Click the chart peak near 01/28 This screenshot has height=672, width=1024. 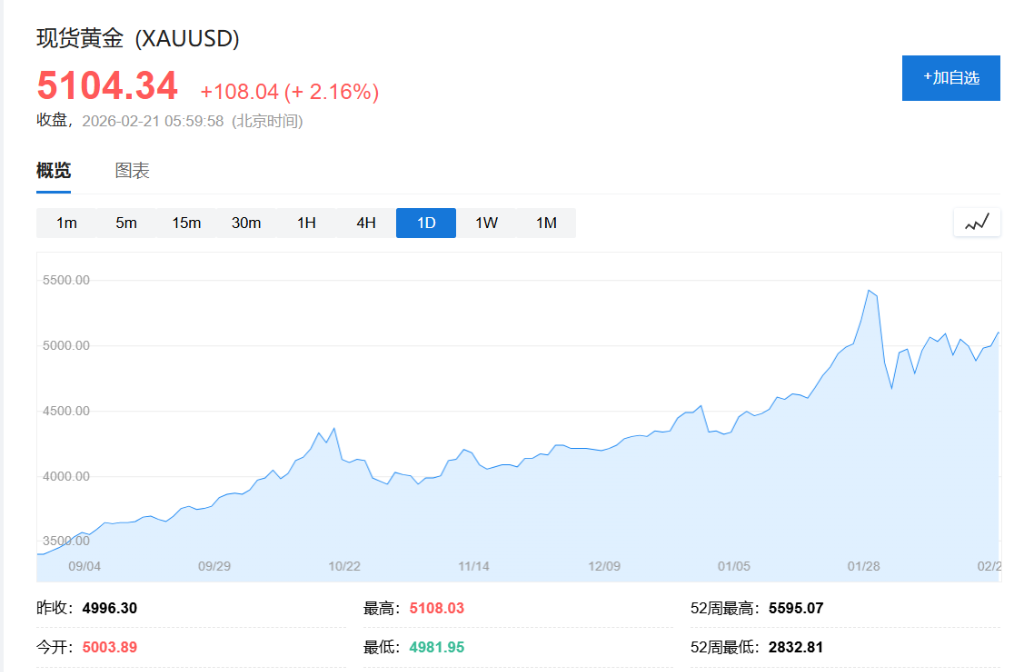pyautogui.click(x=870, y=292)
